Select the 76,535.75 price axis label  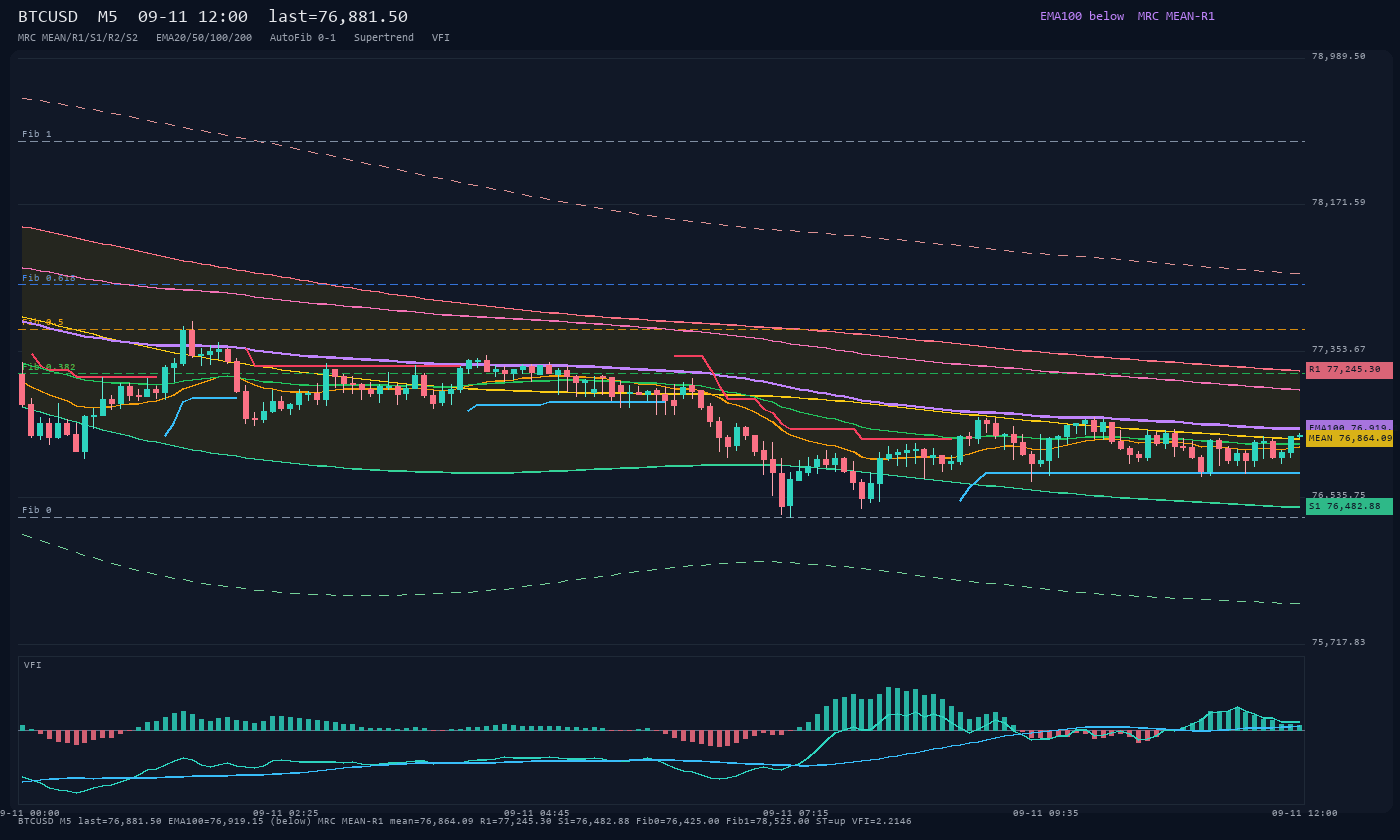(1338, 495)
